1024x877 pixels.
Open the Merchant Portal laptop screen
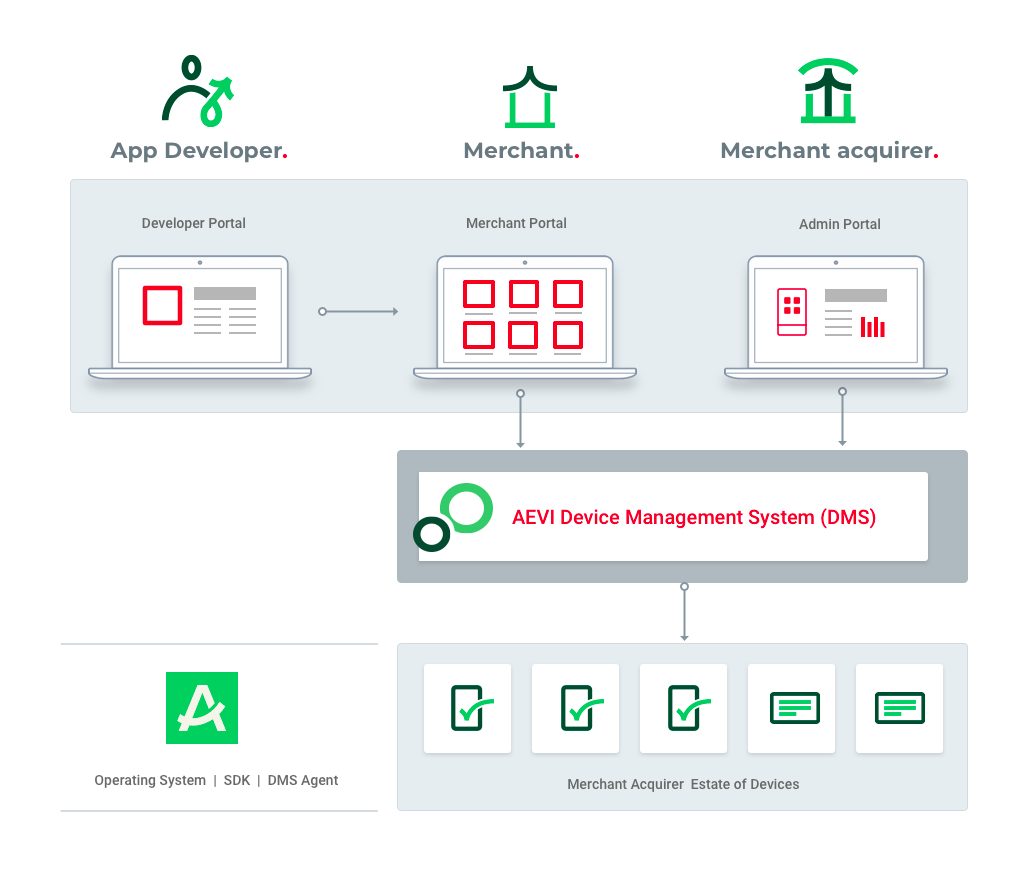pos(525,315)
